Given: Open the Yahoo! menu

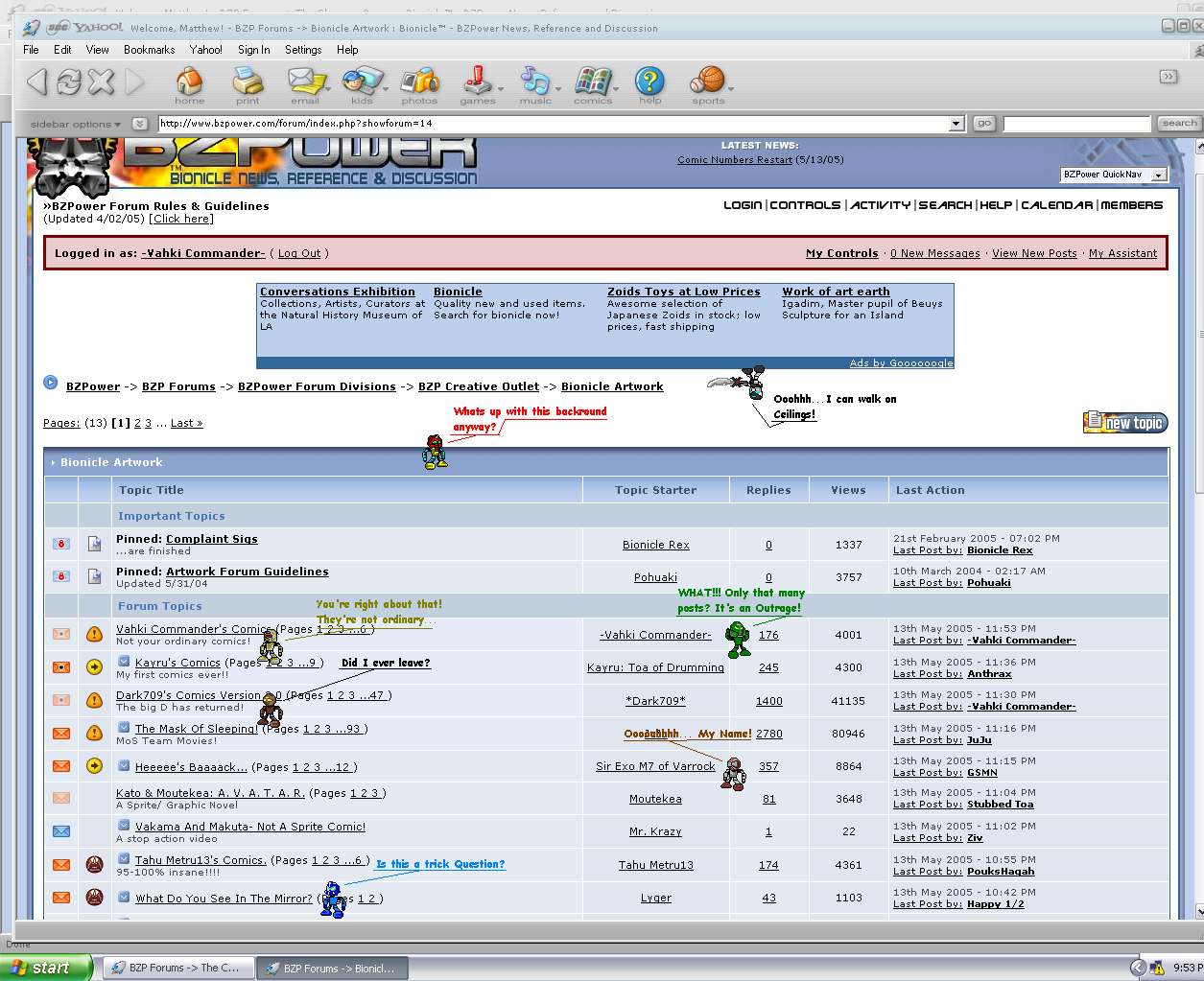Looking at the screenshot, I should tap(205, 50).
